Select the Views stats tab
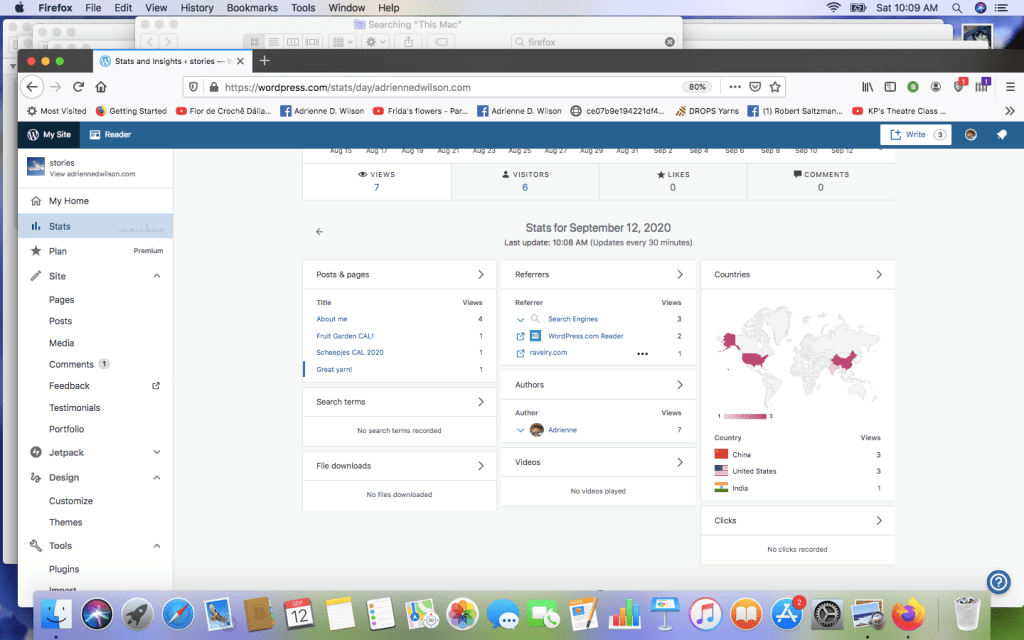The height and width of the screenshot is (640, 1024). (x=377, y=180)
